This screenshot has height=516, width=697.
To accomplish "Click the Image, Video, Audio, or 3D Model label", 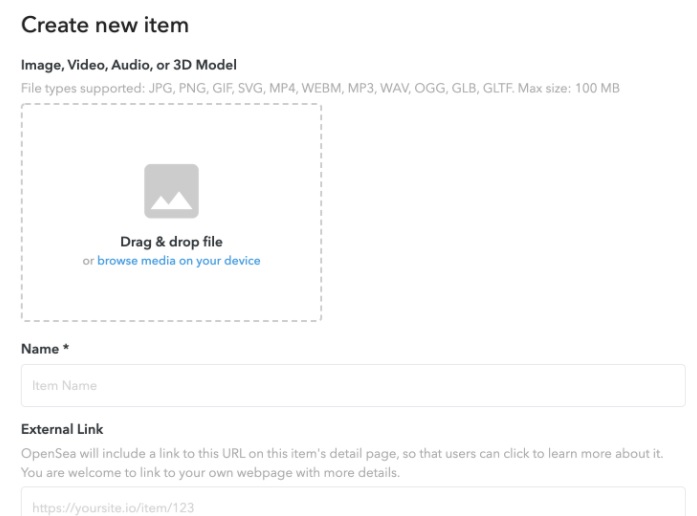I will (x=128, y=65).
